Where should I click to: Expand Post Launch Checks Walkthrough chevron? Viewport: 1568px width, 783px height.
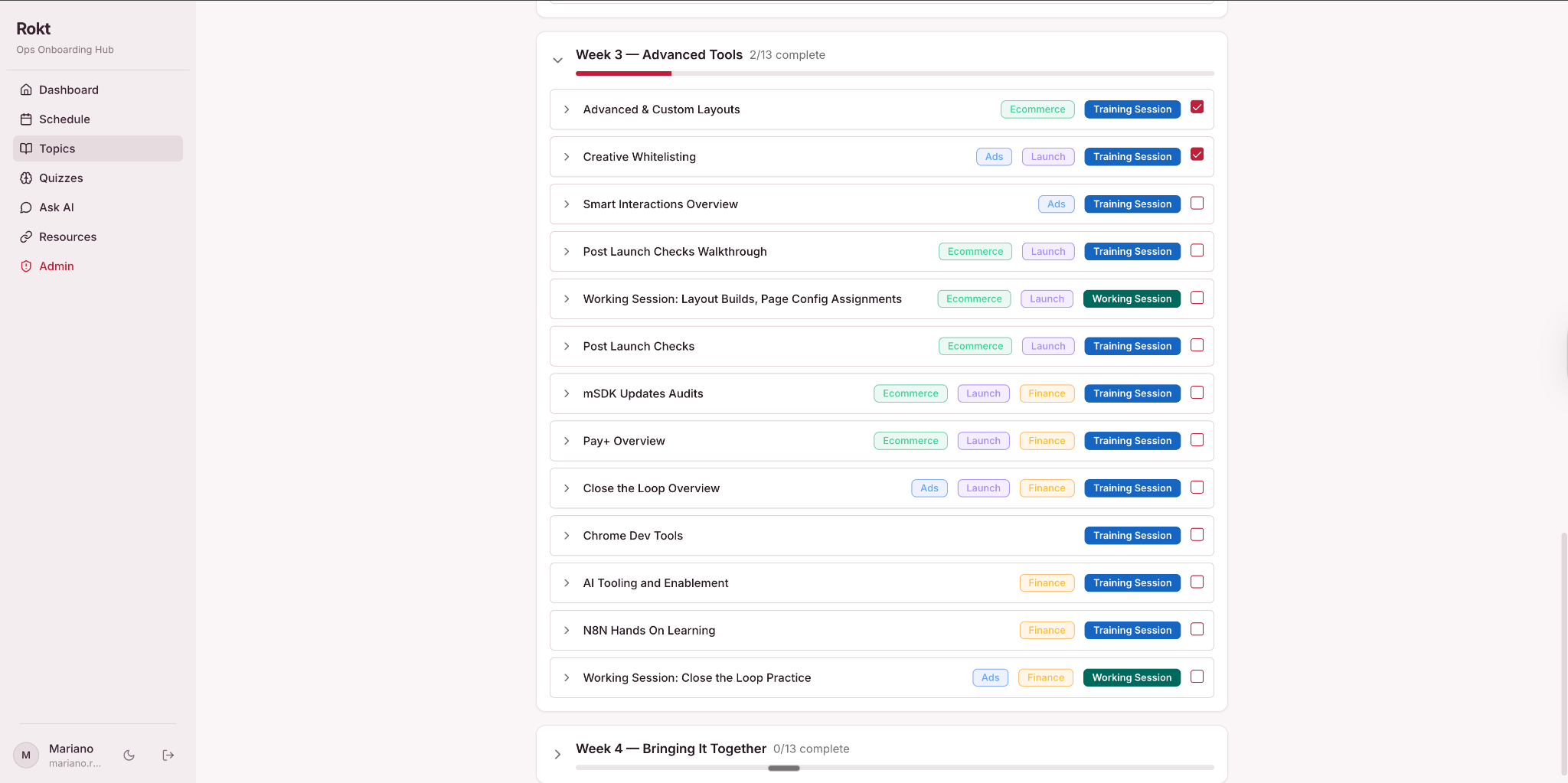click(x=567, y=252)
